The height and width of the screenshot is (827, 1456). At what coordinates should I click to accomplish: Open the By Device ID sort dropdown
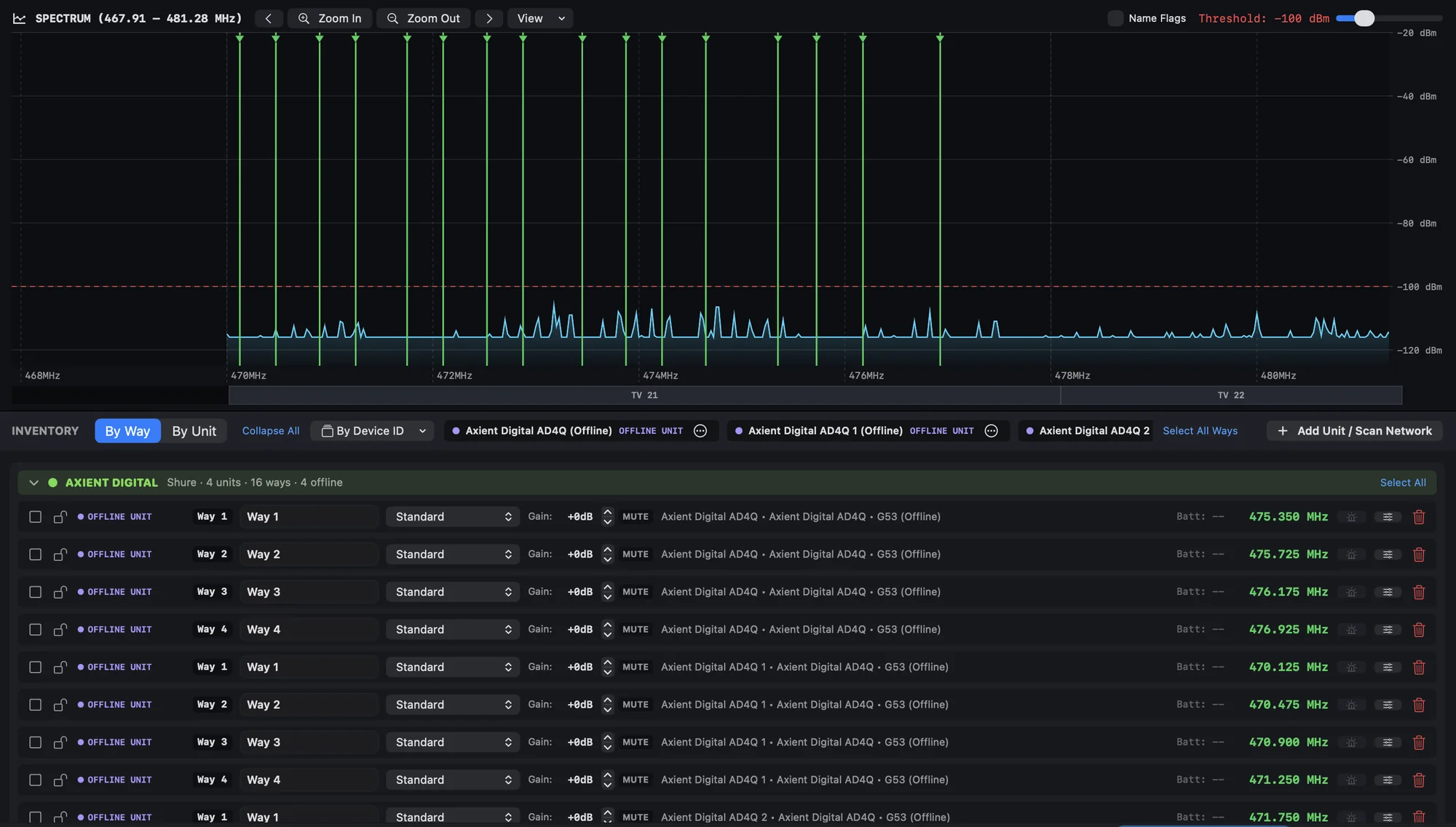pos(373,431)
